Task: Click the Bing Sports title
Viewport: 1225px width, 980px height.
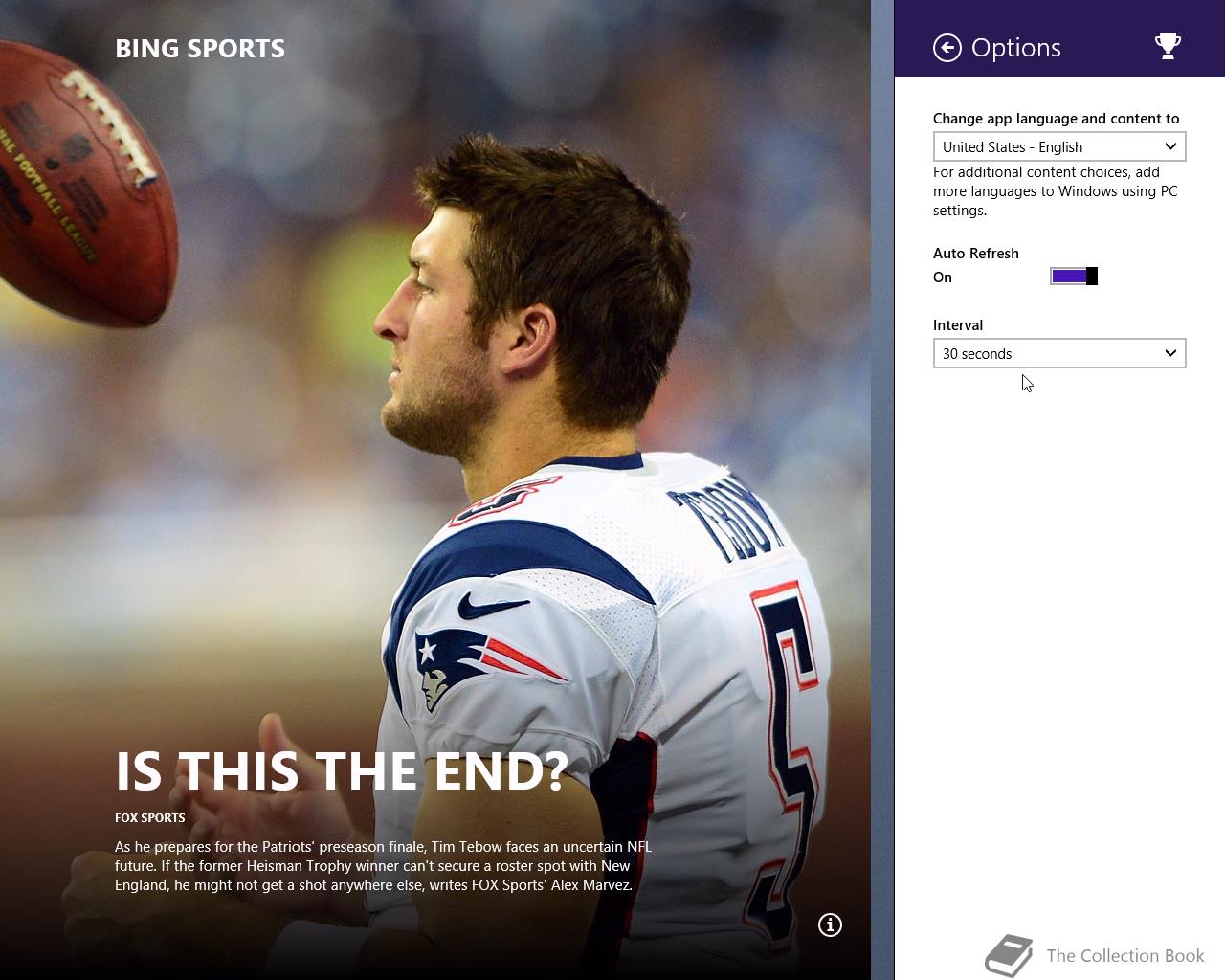Action: (200, 49)
